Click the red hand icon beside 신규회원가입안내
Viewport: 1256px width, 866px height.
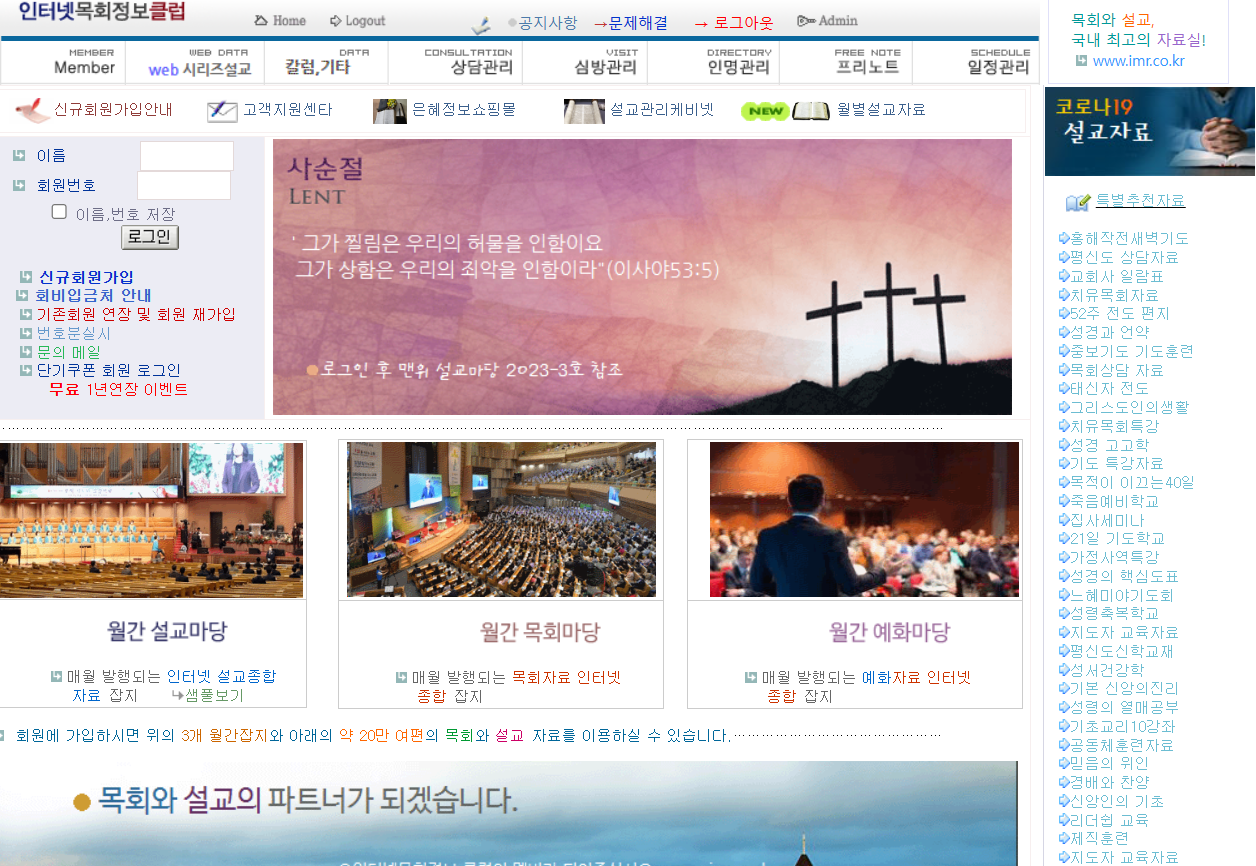[x=26, y=110]
